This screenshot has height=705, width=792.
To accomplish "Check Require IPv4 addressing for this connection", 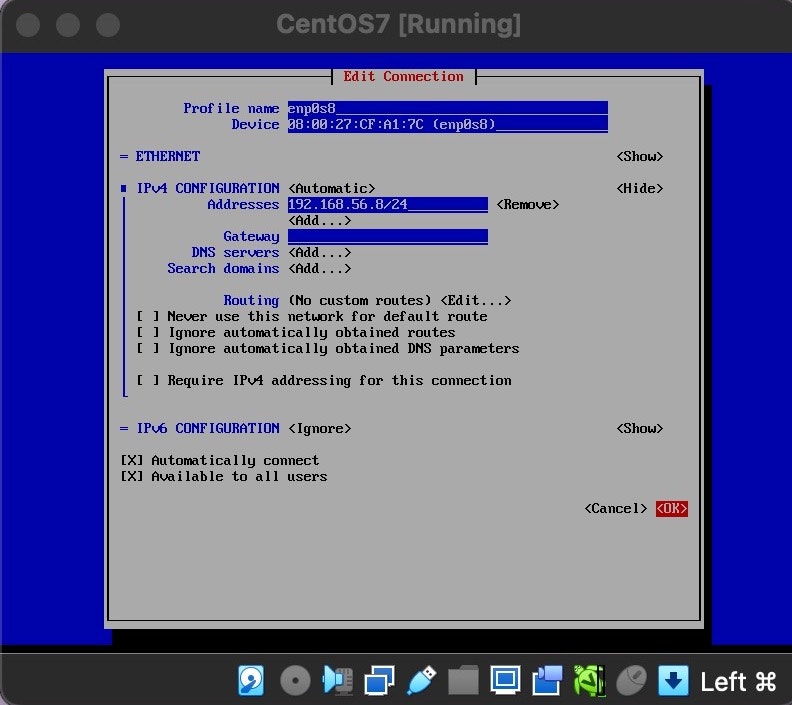I will pyautogui.click(x=324, y=380).
